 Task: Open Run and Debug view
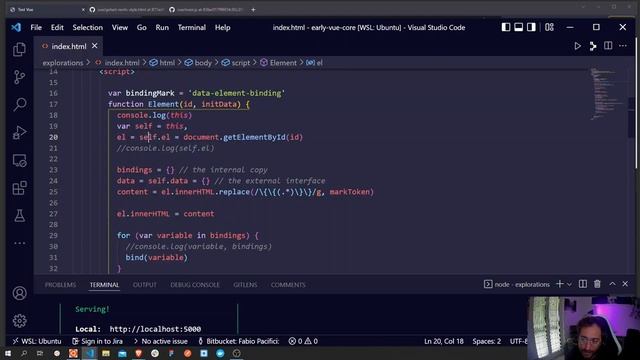point(19,132)
